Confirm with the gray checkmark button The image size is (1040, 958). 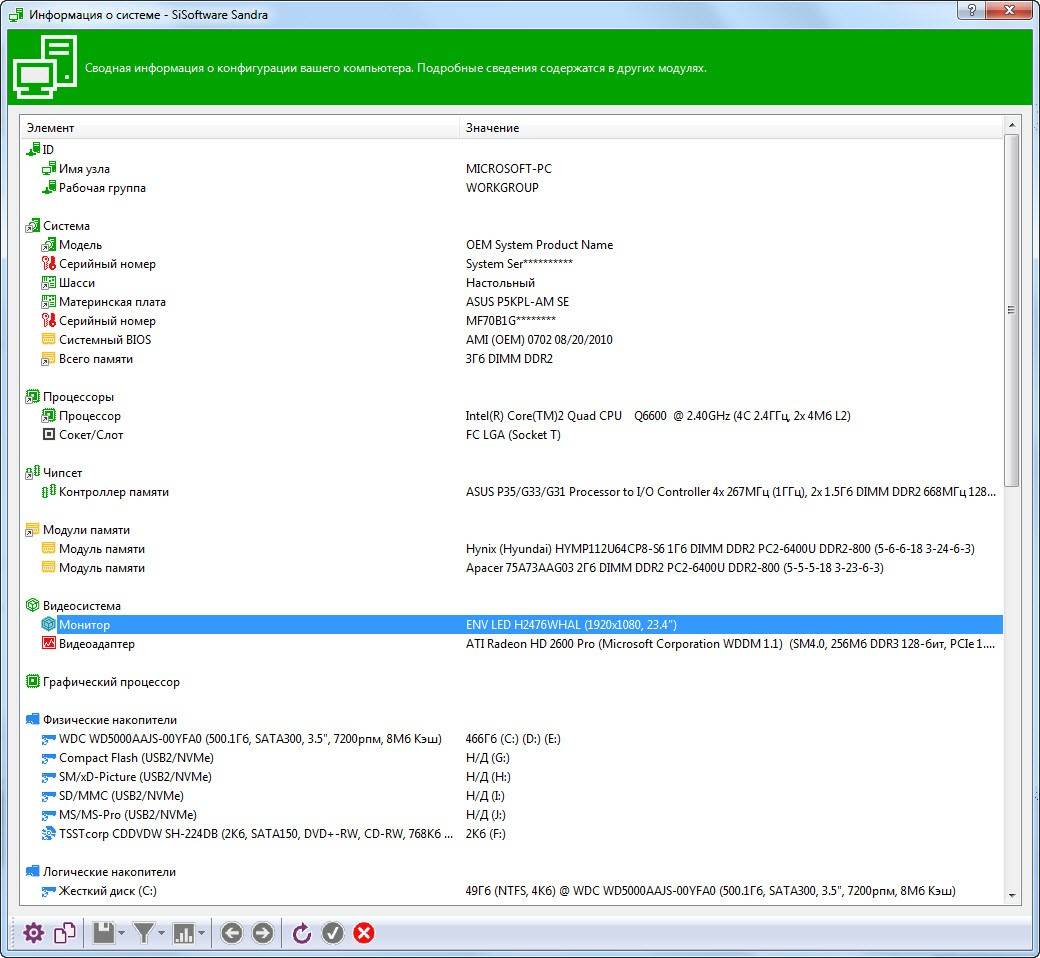coord(333,933)
